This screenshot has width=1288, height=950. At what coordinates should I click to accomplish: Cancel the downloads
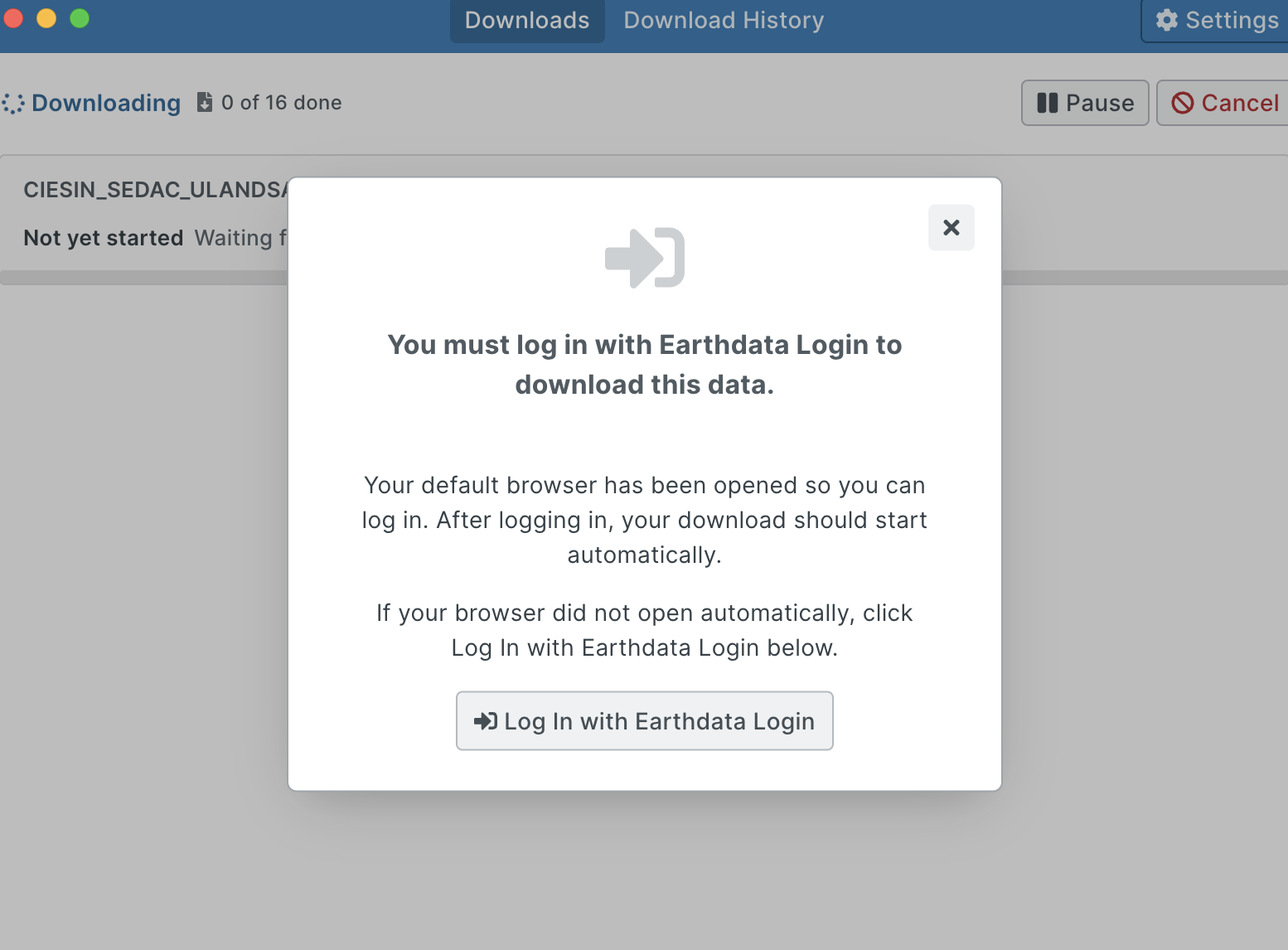[x=1223, y=103]
